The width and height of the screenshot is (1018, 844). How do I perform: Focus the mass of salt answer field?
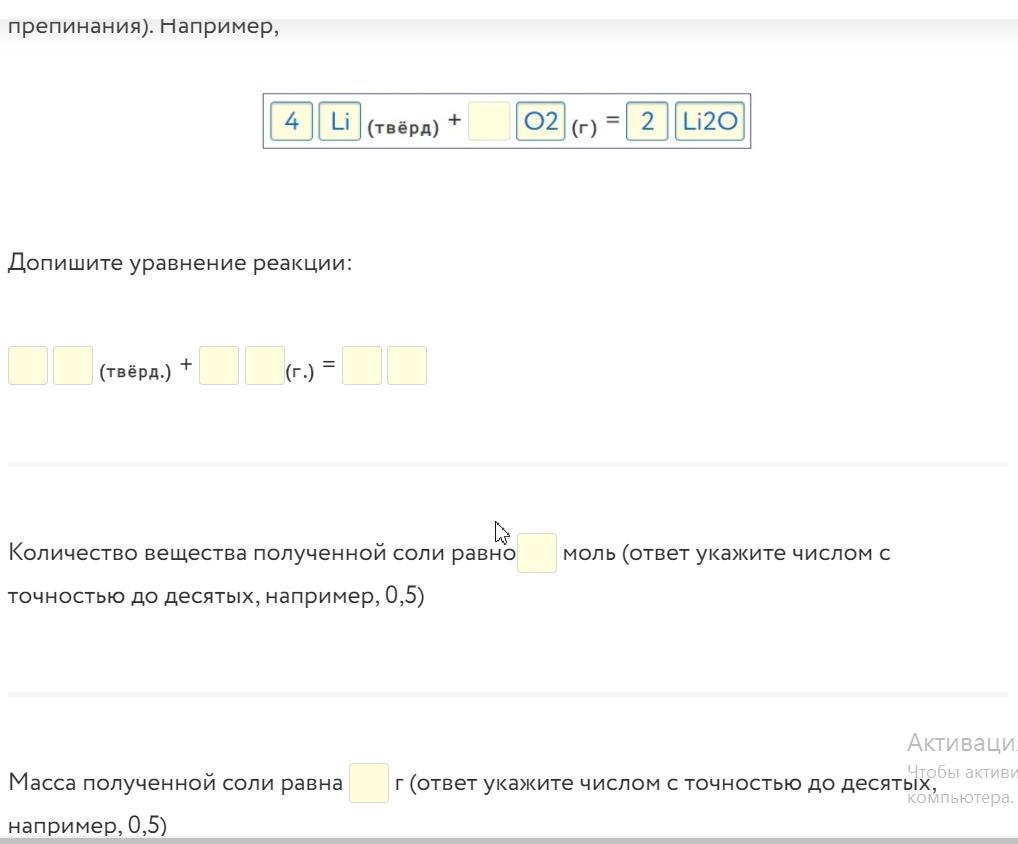pyautogui.click(x=369, y=783)
